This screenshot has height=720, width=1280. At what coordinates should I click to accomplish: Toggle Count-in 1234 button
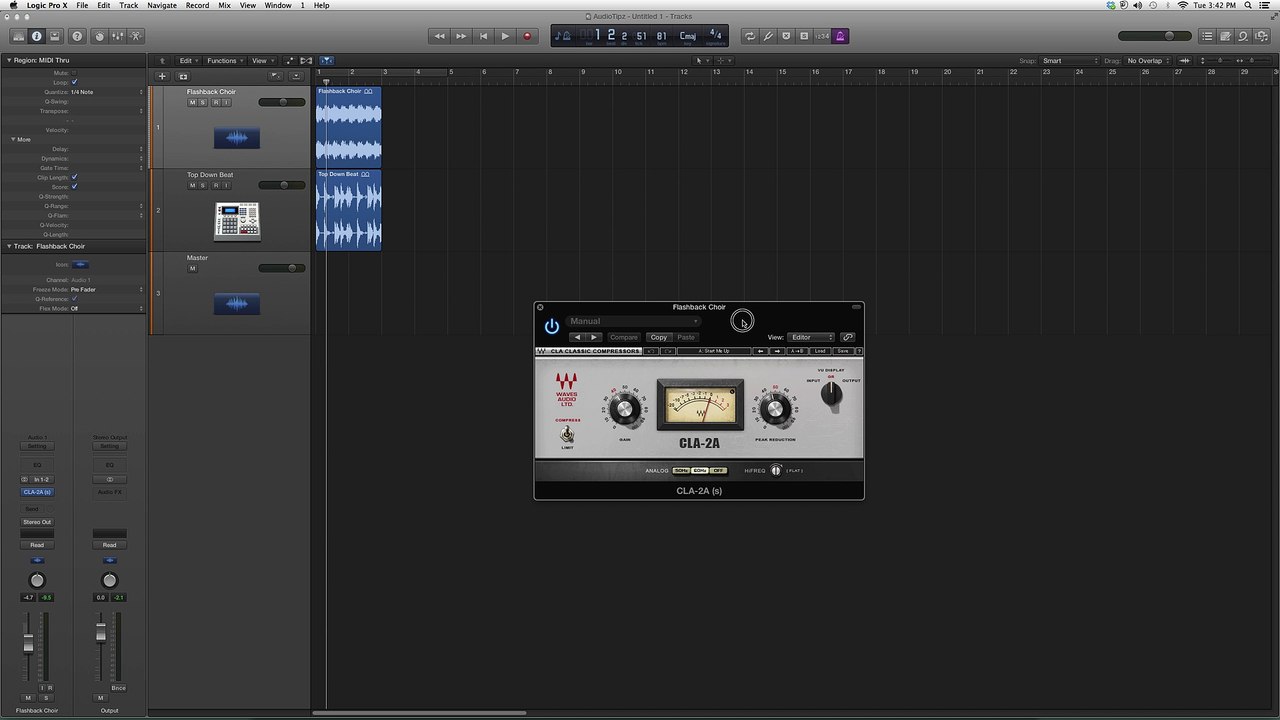tap(822, 36)
